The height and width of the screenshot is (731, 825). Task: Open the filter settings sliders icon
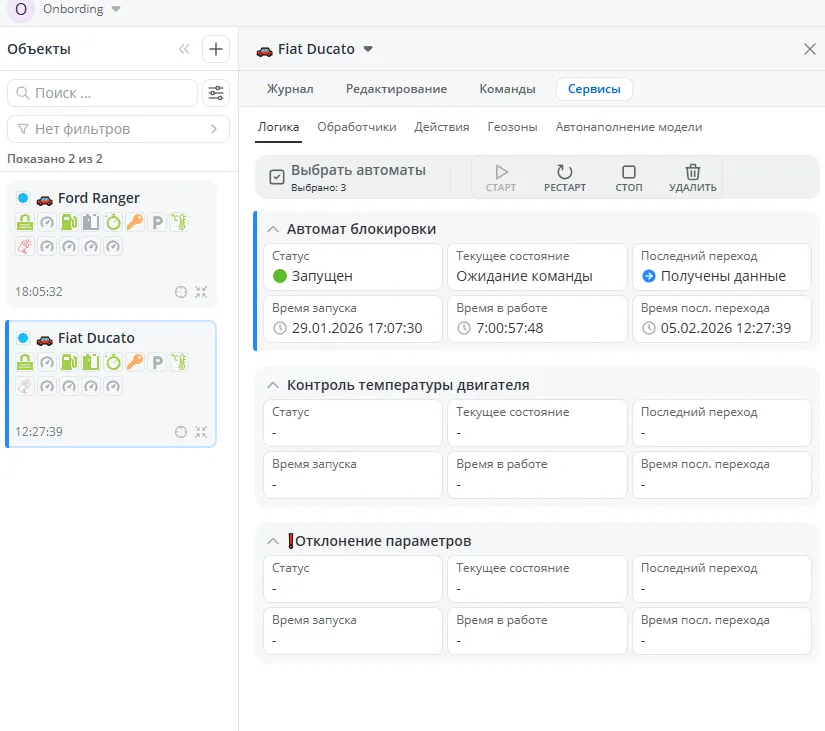(x=215, y=93)
